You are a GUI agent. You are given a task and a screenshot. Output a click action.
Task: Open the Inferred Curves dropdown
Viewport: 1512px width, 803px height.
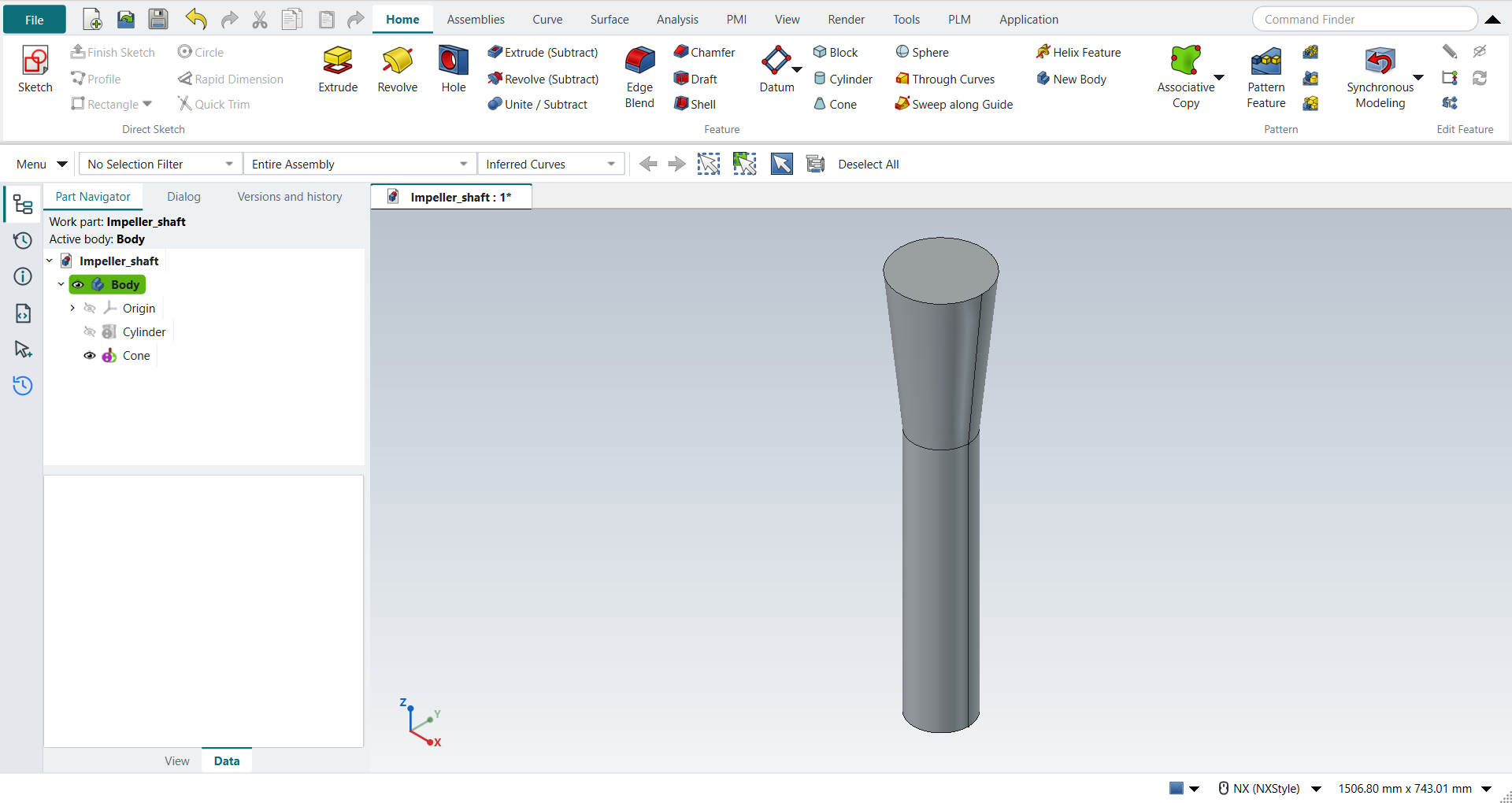(550, 164)
